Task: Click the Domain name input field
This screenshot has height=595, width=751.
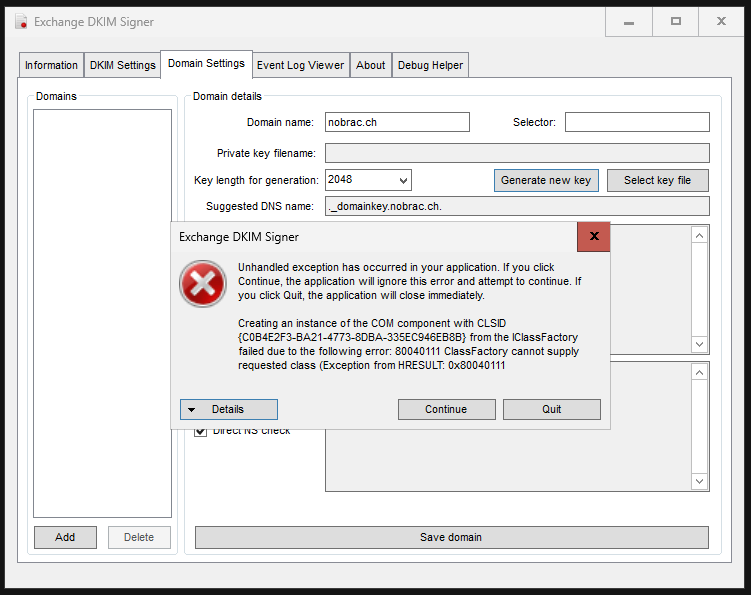Action: click(397, 122)
